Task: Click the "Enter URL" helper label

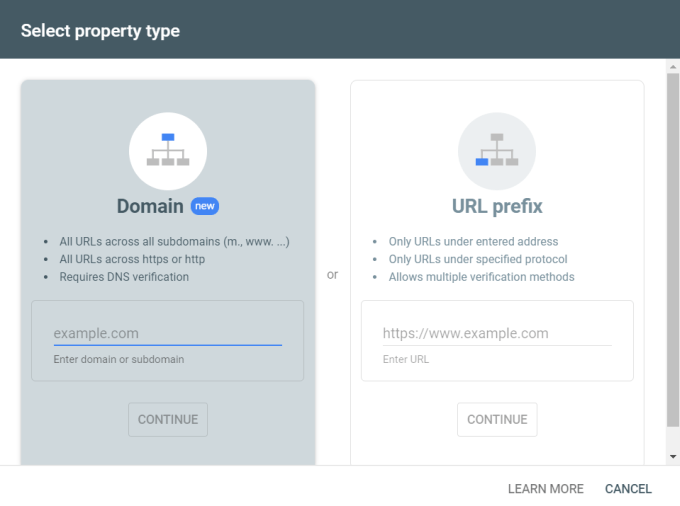Action: coord(405,359)
